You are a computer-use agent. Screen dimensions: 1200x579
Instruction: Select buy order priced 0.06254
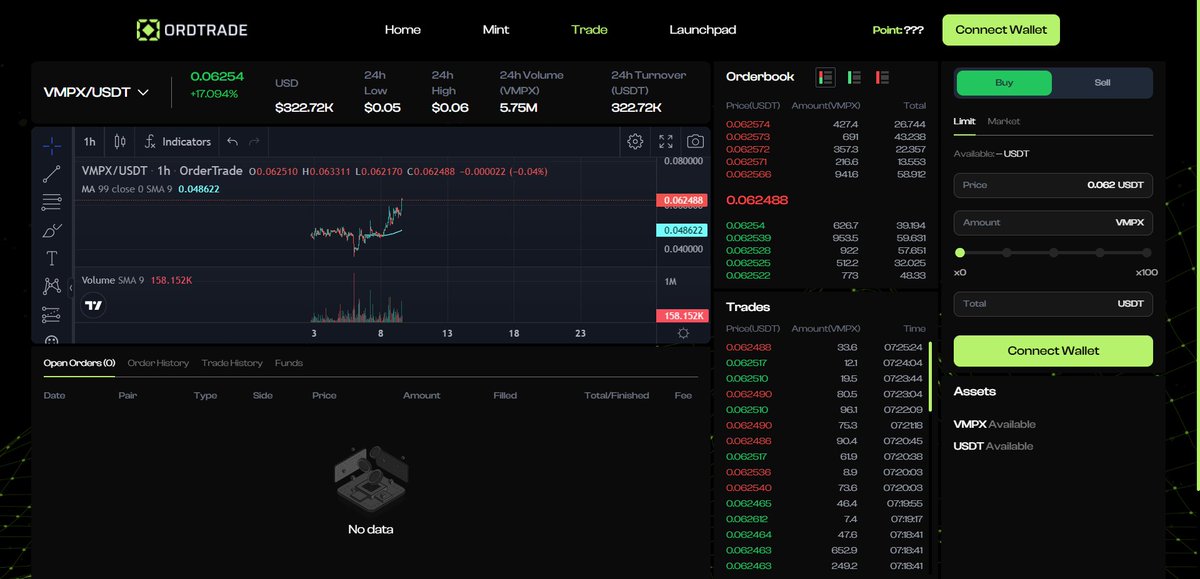pos(826,226)
